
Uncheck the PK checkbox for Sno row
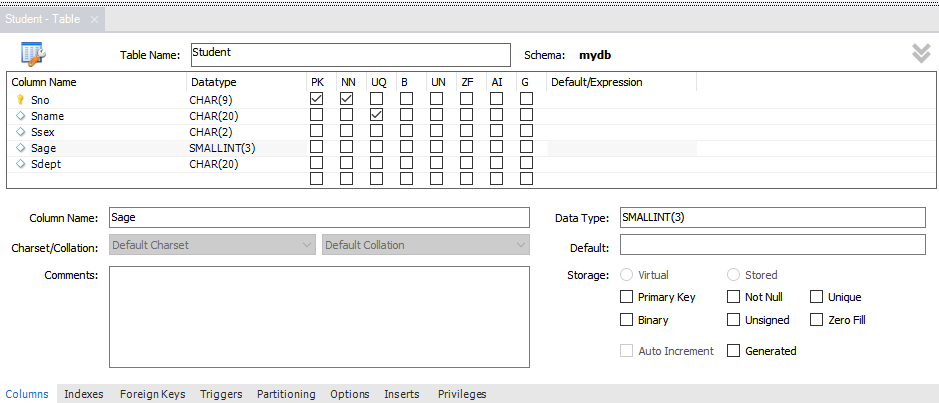(x=317, y=99)
